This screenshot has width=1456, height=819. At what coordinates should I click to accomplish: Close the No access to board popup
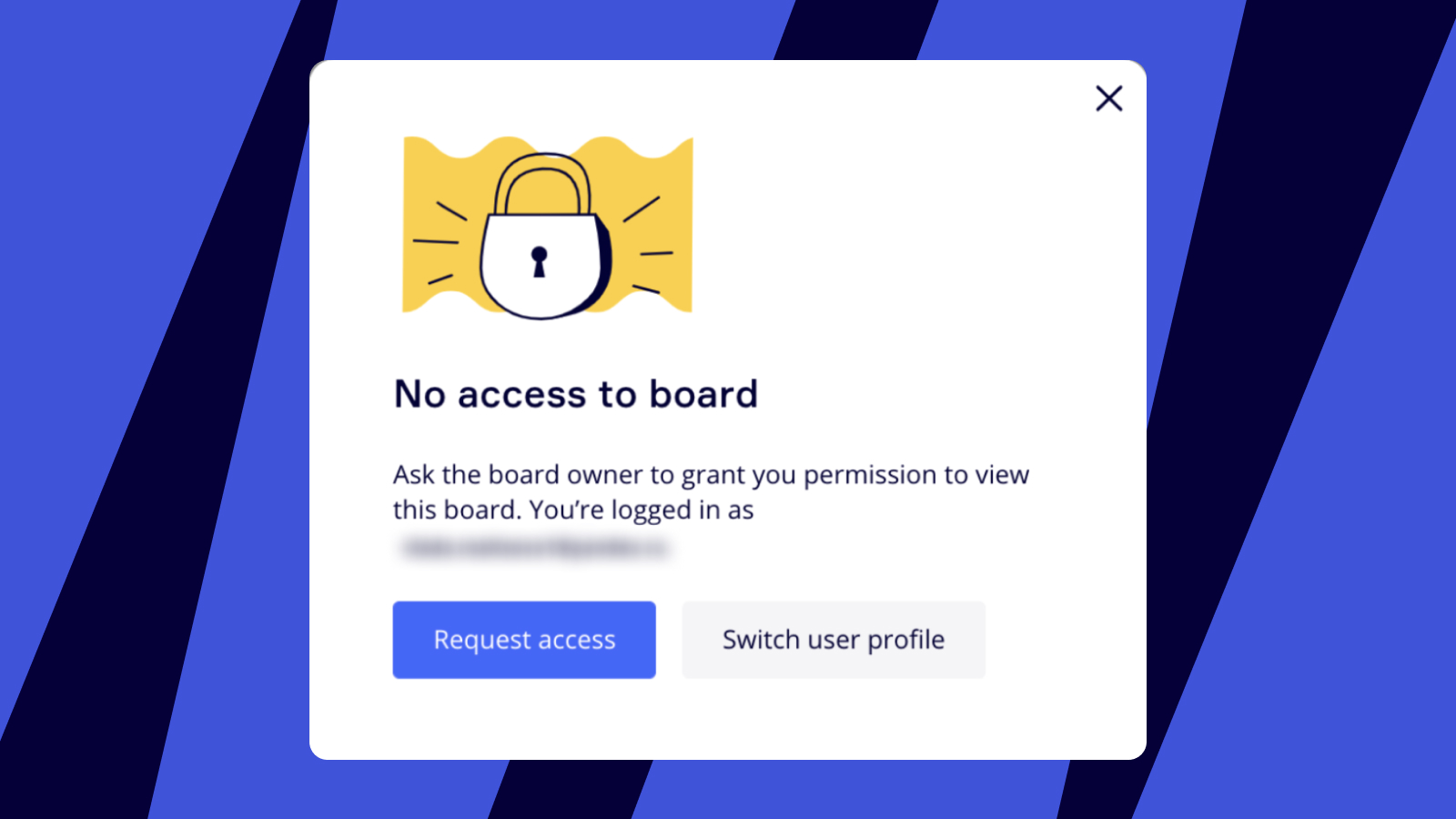point(1109,98)
